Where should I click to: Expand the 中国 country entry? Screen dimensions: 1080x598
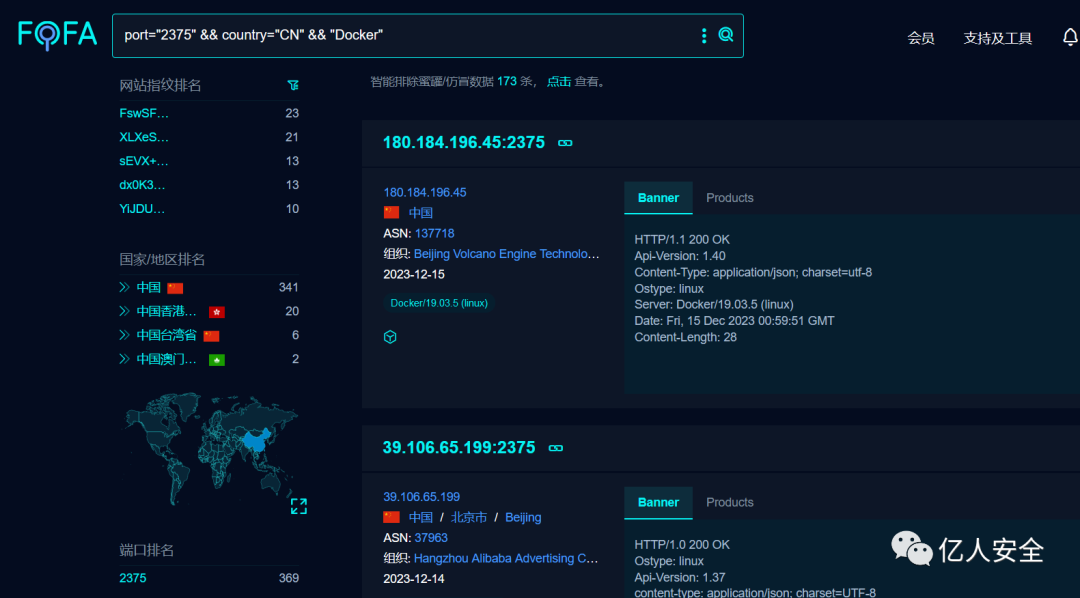(x=124, y=287)
